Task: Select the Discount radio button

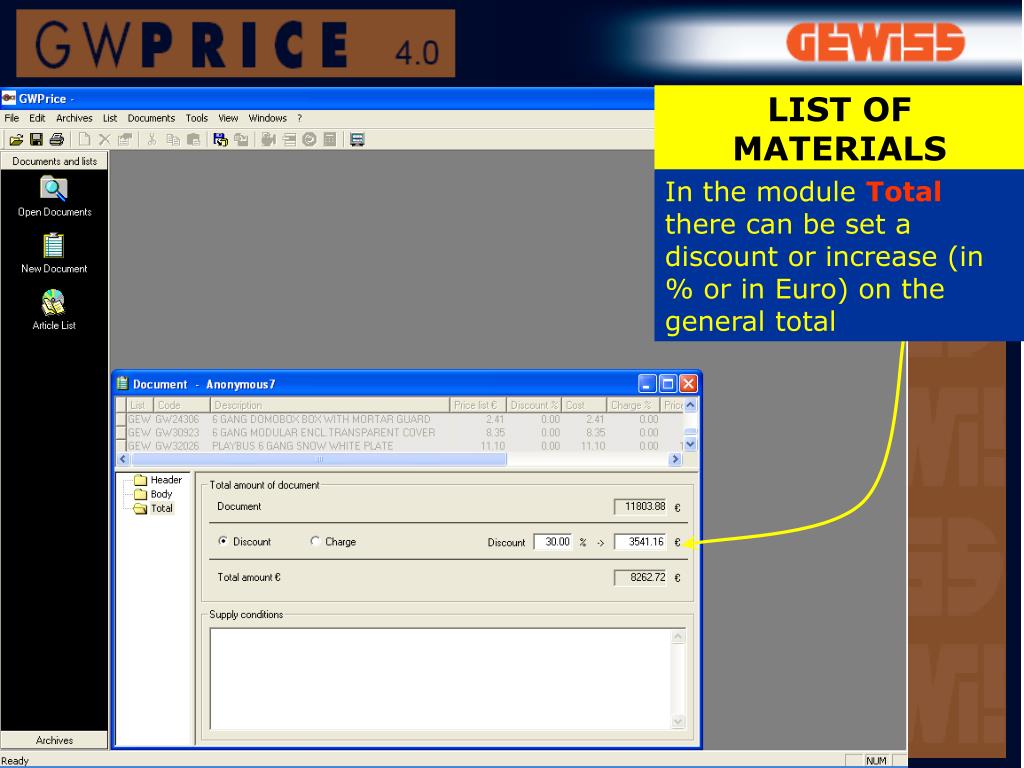Action: click(223, 541)
